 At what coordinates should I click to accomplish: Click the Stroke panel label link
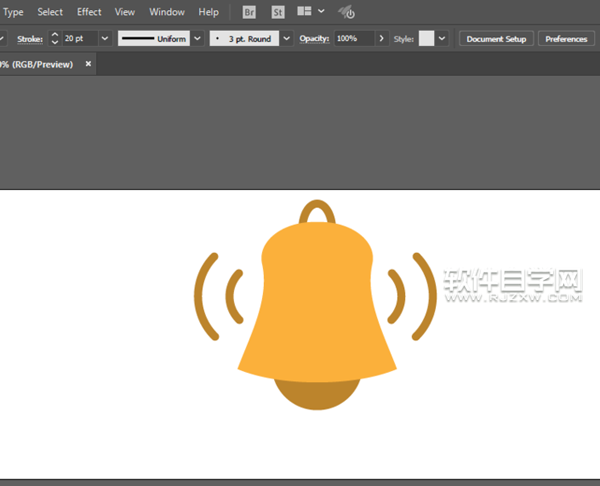[x=30, y=38]
